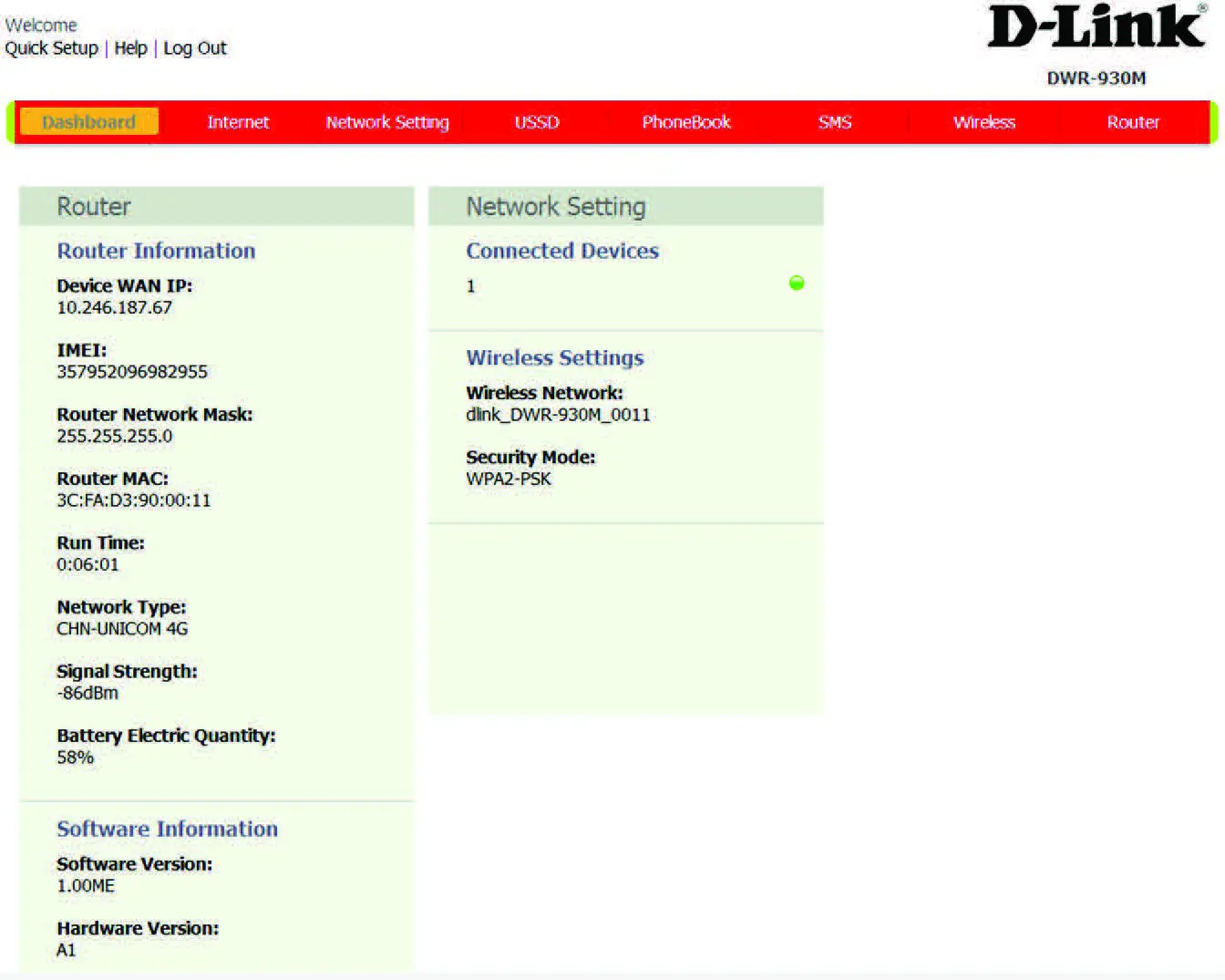Viewport: 1225px width, 980px height.
Task: Click the WPA2-PSK security mode value
Action: [x=509, y=479]
